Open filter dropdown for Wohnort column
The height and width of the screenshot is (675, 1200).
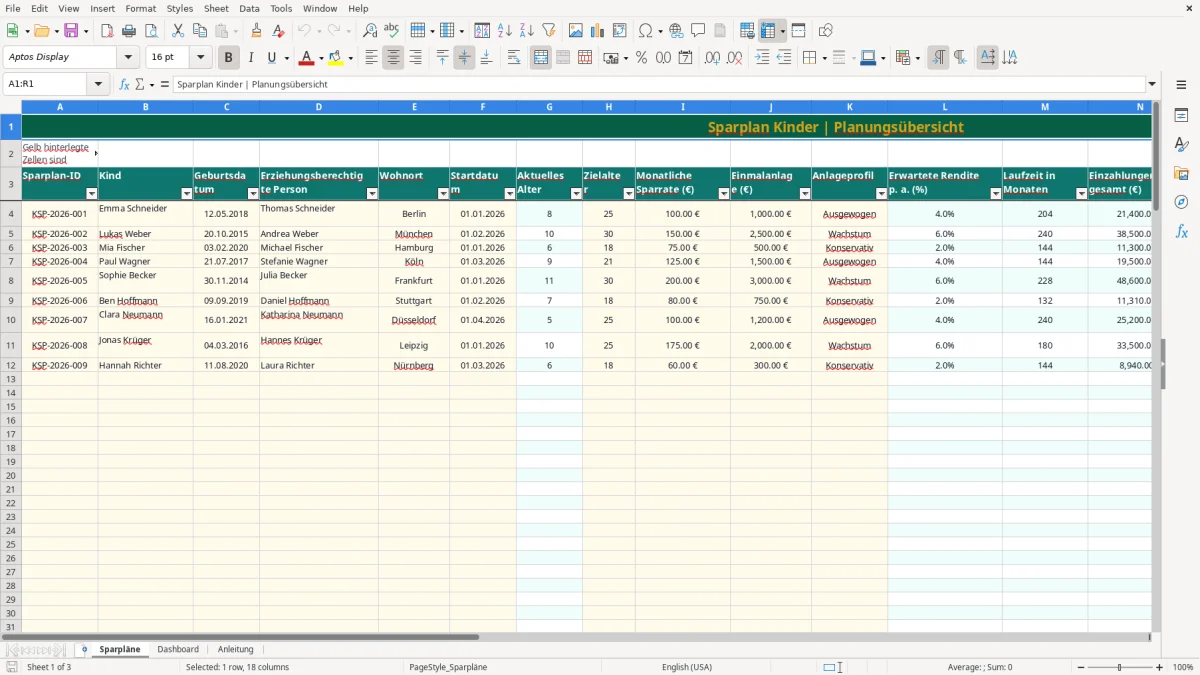(x=442, y=193)
